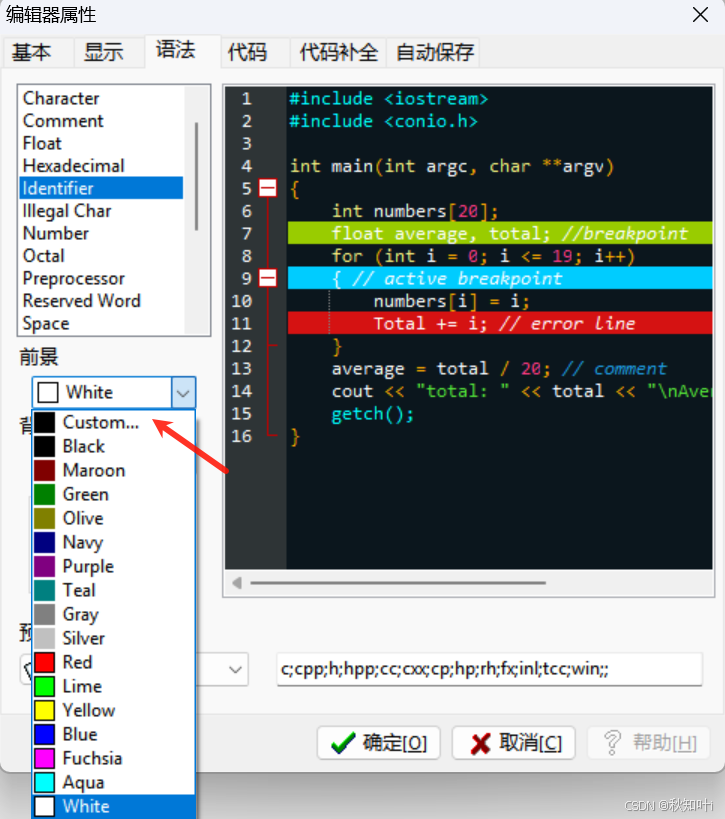Choose Float in the syntax list
This screenshot has width=725, height=819.
(101, 143)
